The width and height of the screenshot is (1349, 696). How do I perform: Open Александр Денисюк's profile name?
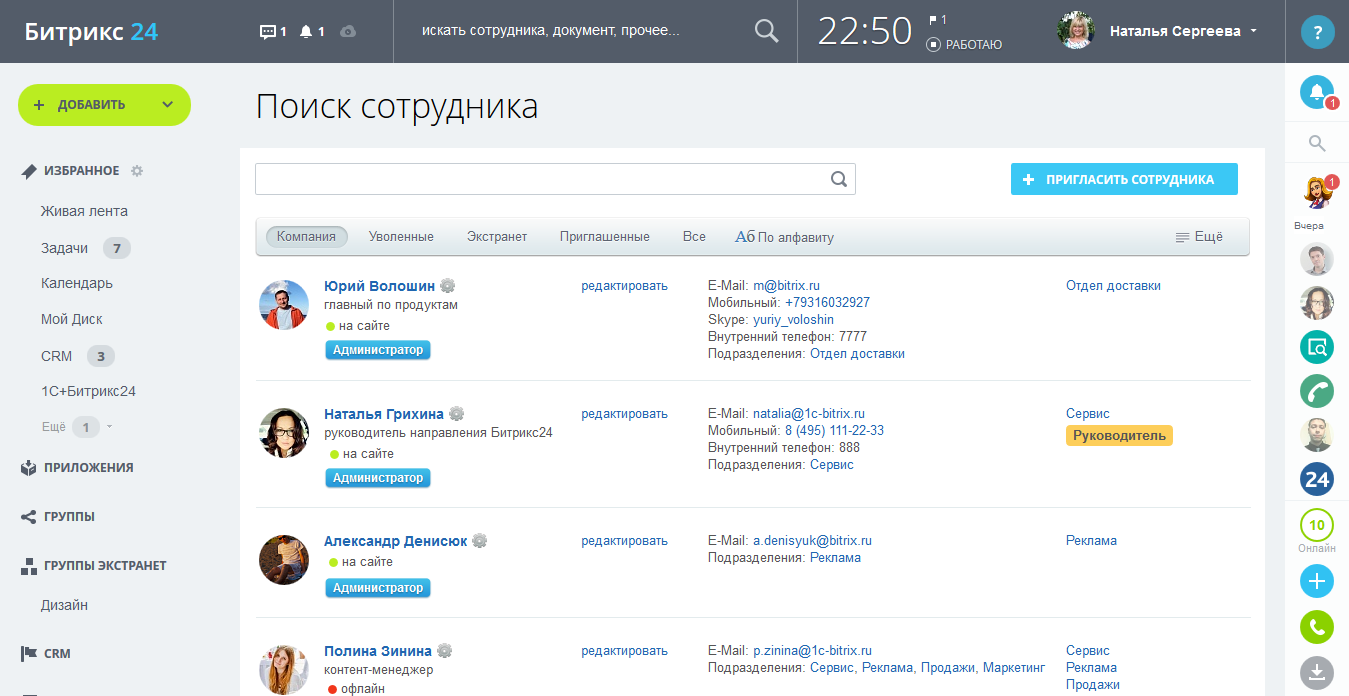[396, 541]
